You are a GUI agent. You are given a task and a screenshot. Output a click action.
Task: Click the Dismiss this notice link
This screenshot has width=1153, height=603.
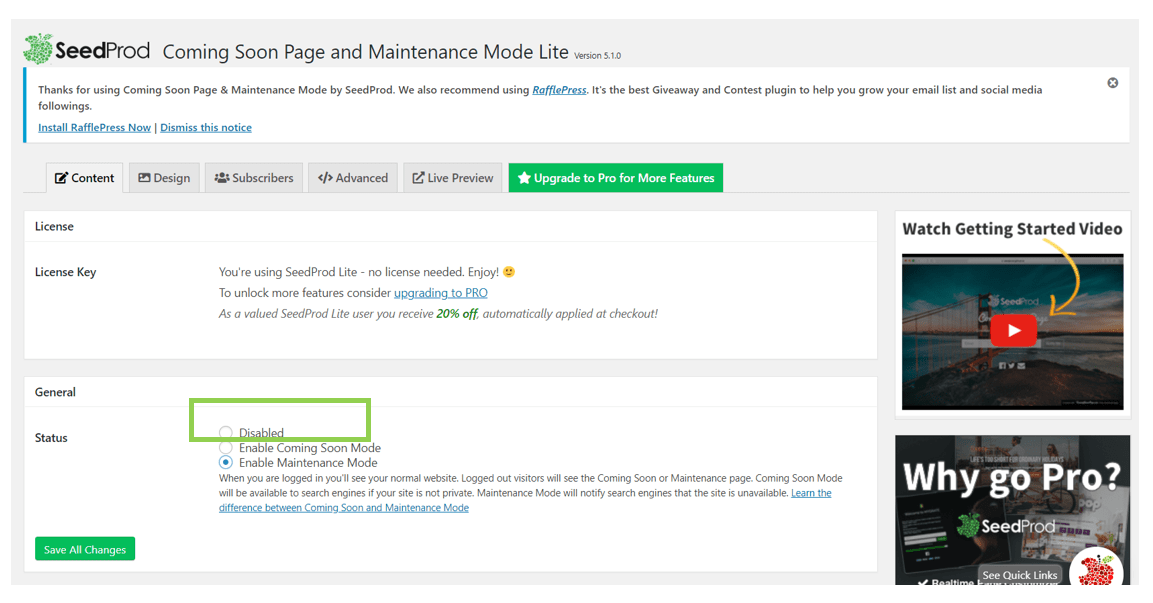click(206, 128)
